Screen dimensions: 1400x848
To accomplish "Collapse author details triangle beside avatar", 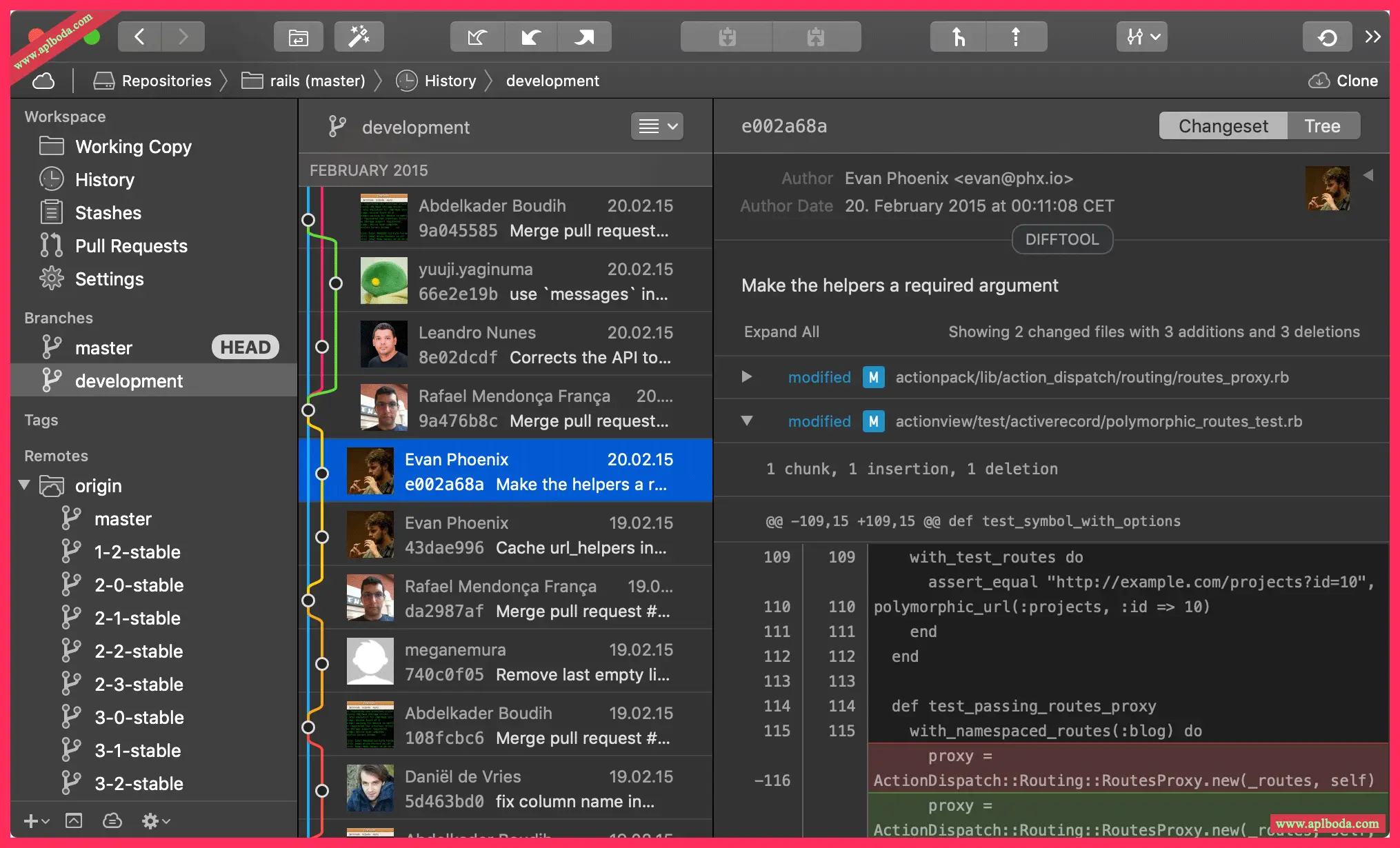I will click(x=1368, y=176).
